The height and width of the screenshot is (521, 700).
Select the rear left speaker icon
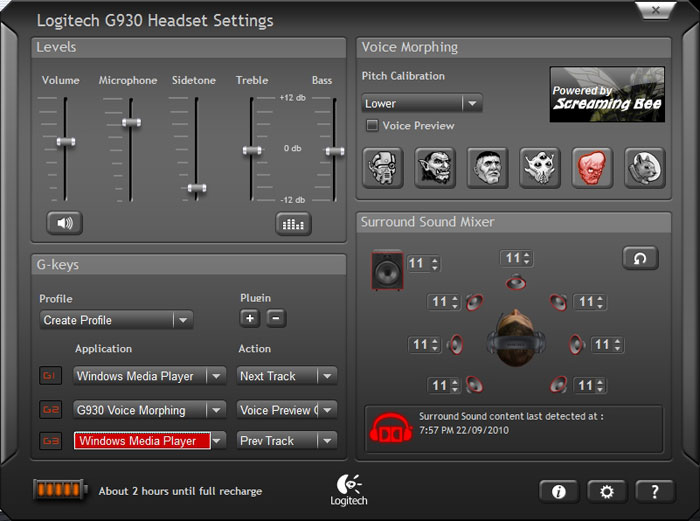point(474,384)
